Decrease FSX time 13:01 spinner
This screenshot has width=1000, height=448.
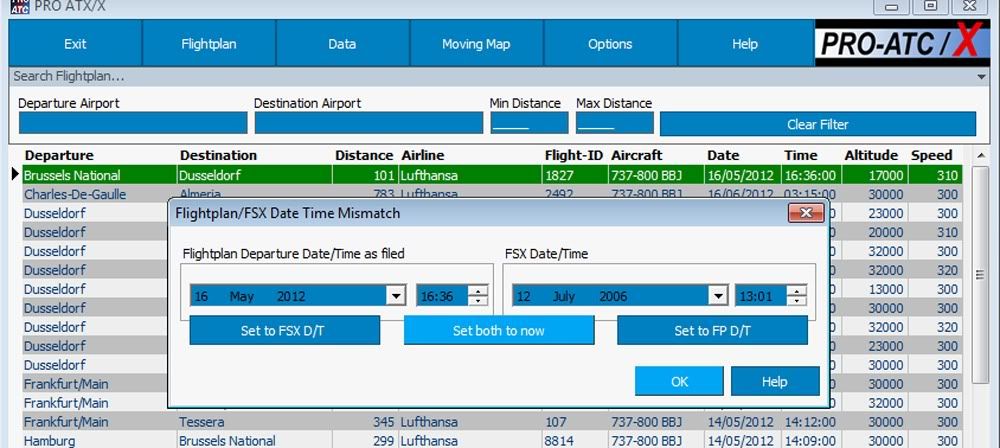[796, 301]
